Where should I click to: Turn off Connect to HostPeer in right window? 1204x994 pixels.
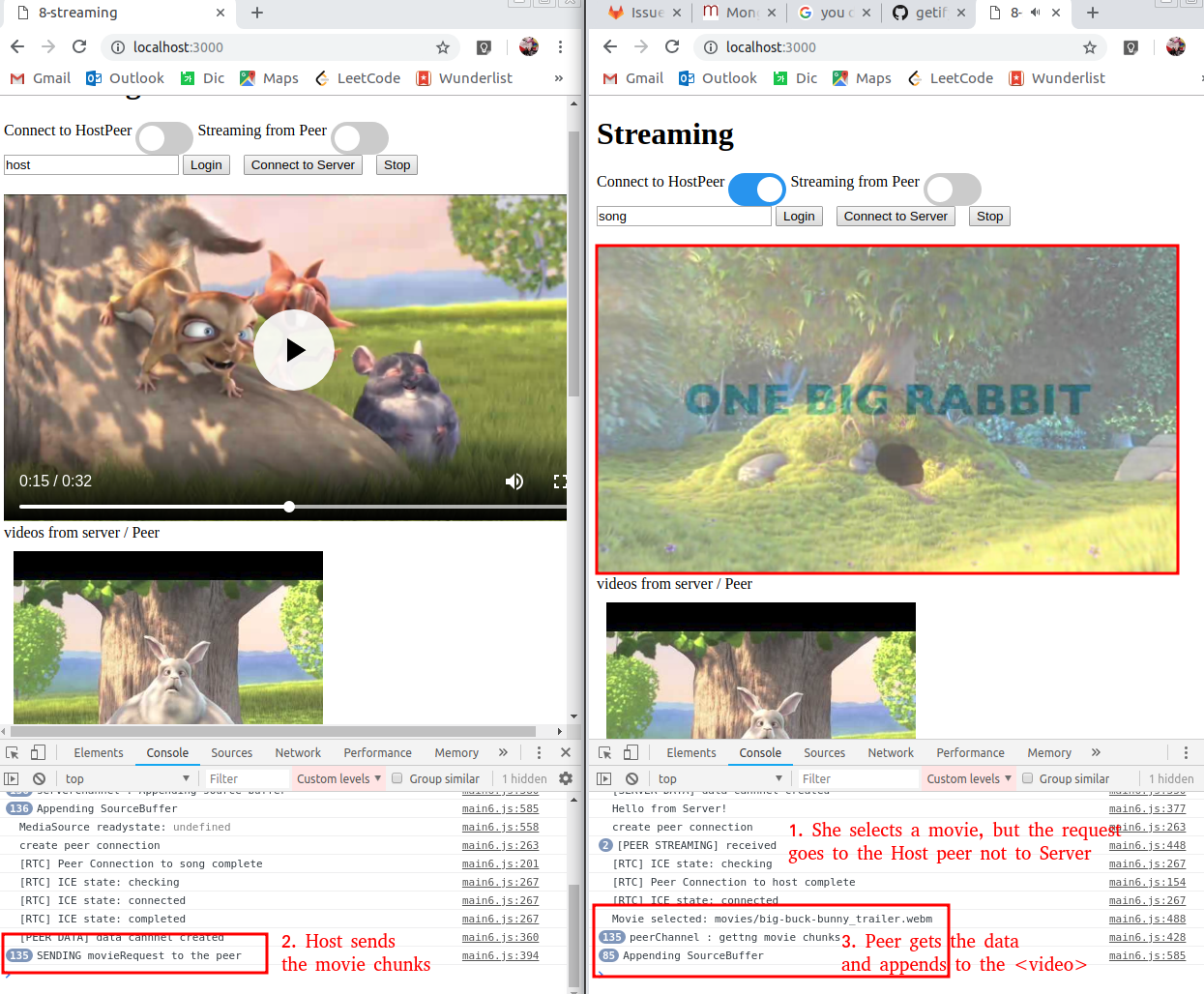[x=757, y=190]
